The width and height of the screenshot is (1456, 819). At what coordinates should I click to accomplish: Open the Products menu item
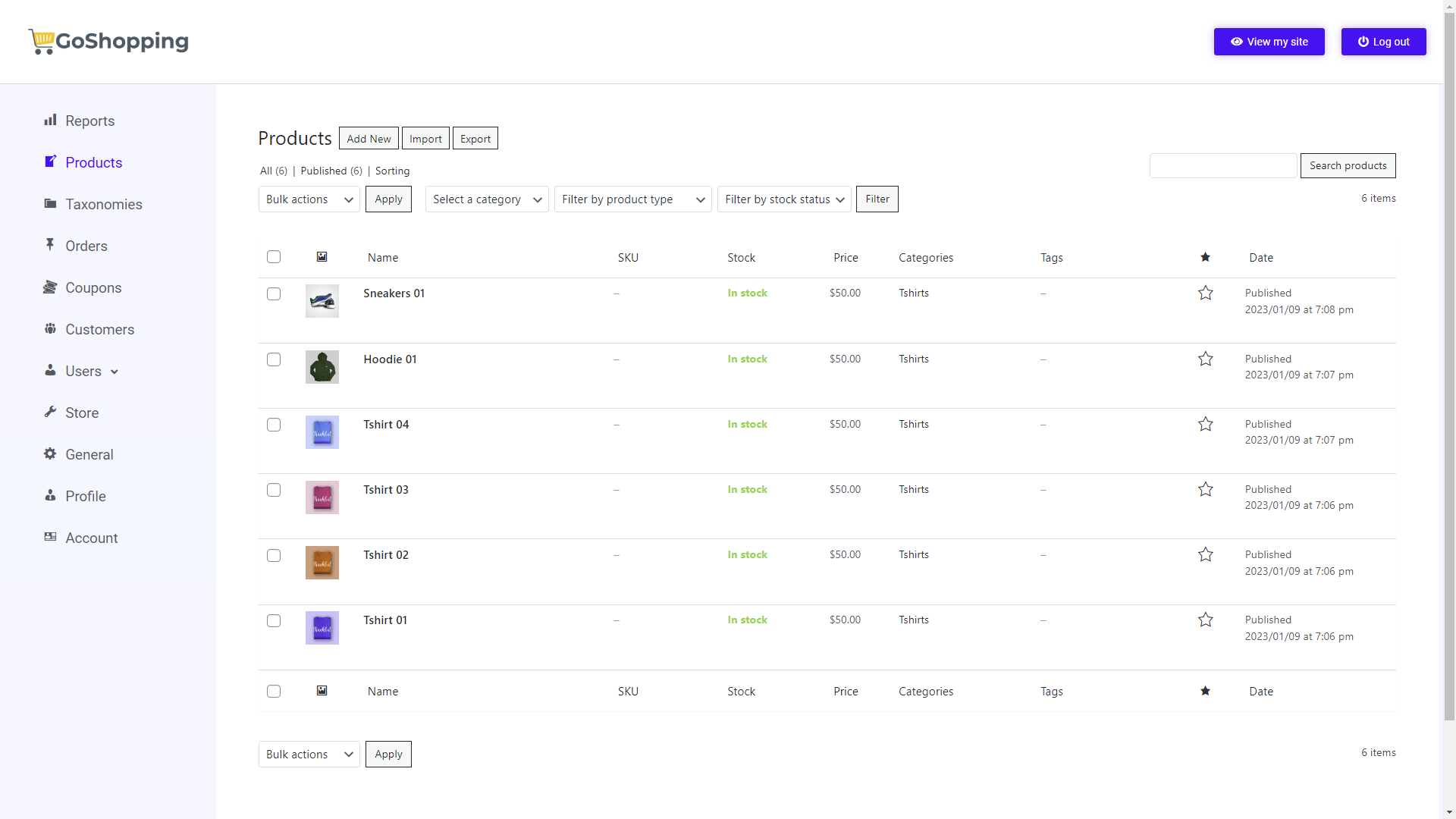93,162
